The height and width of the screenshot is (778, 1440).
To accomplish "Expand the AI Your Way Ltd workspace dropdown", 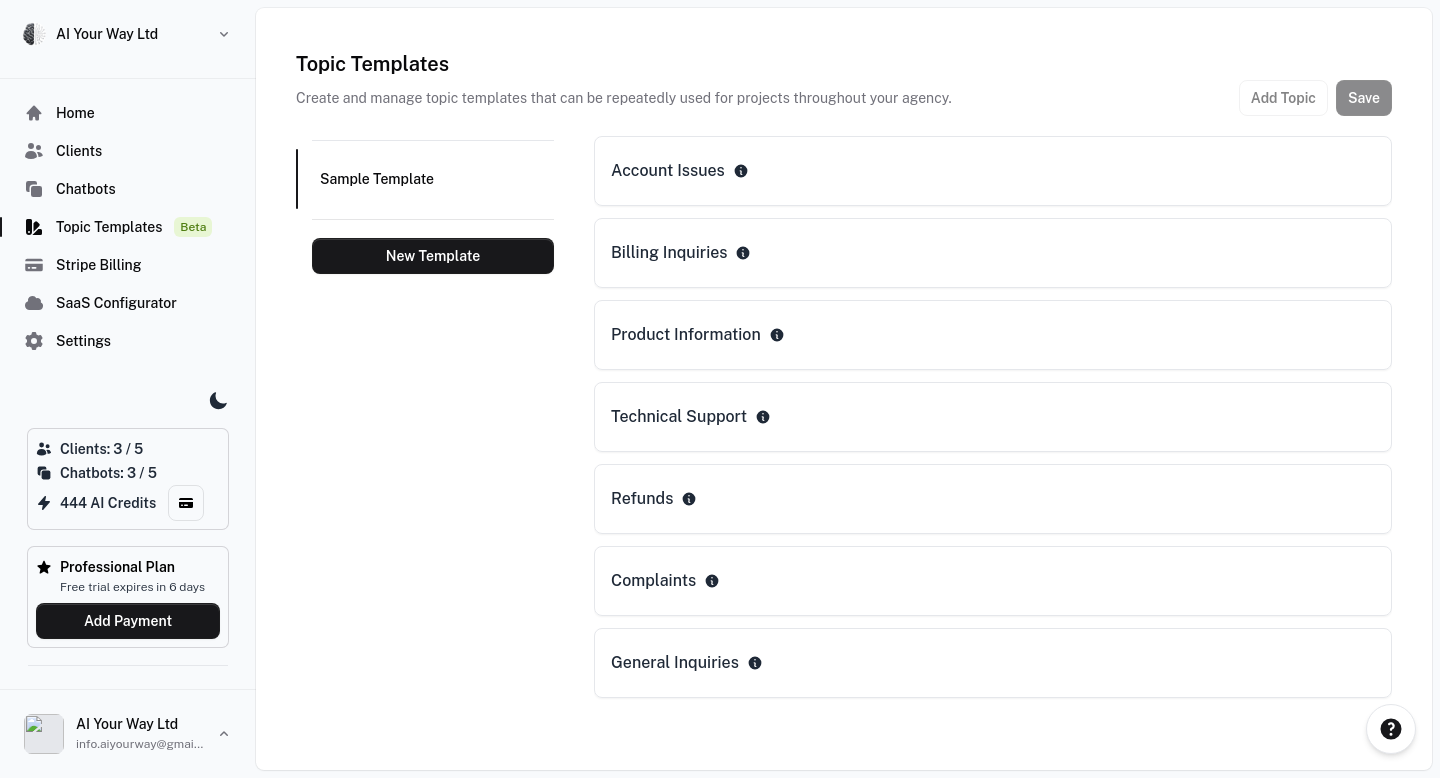I will 224,34.
